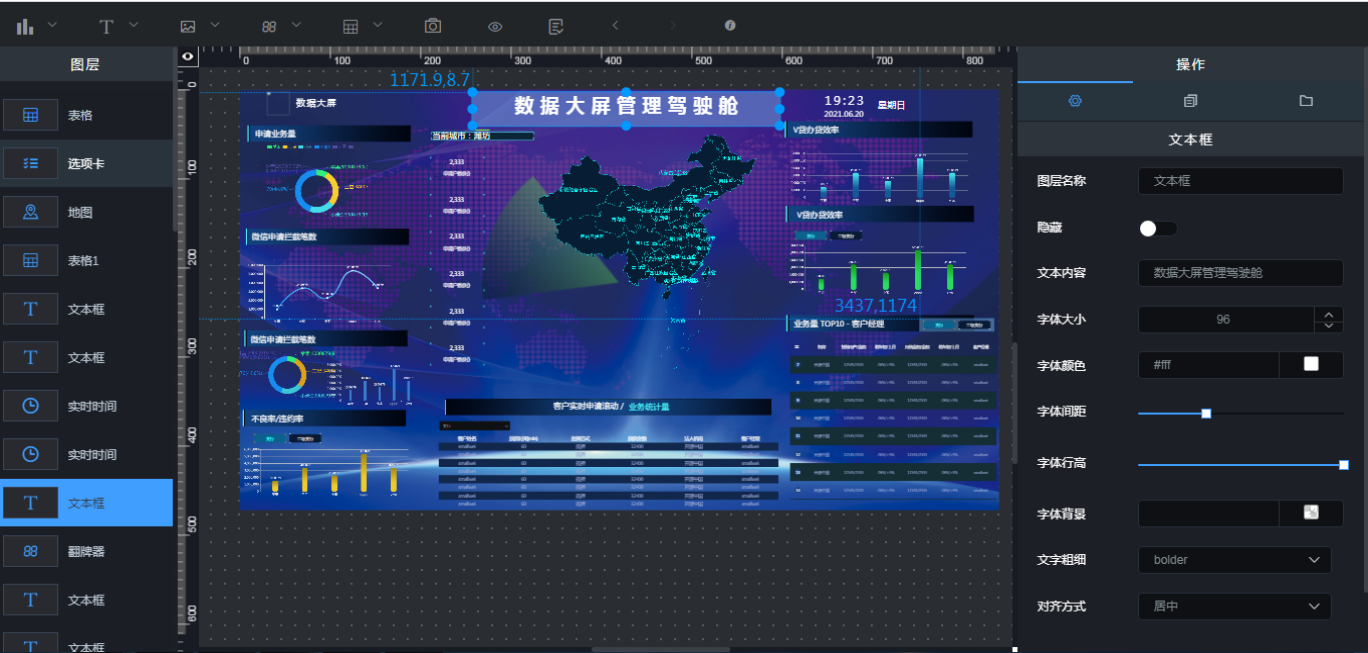1368x653 pixels.
Task: Click the info icon in top toolbar
Action: pos(730,26)
